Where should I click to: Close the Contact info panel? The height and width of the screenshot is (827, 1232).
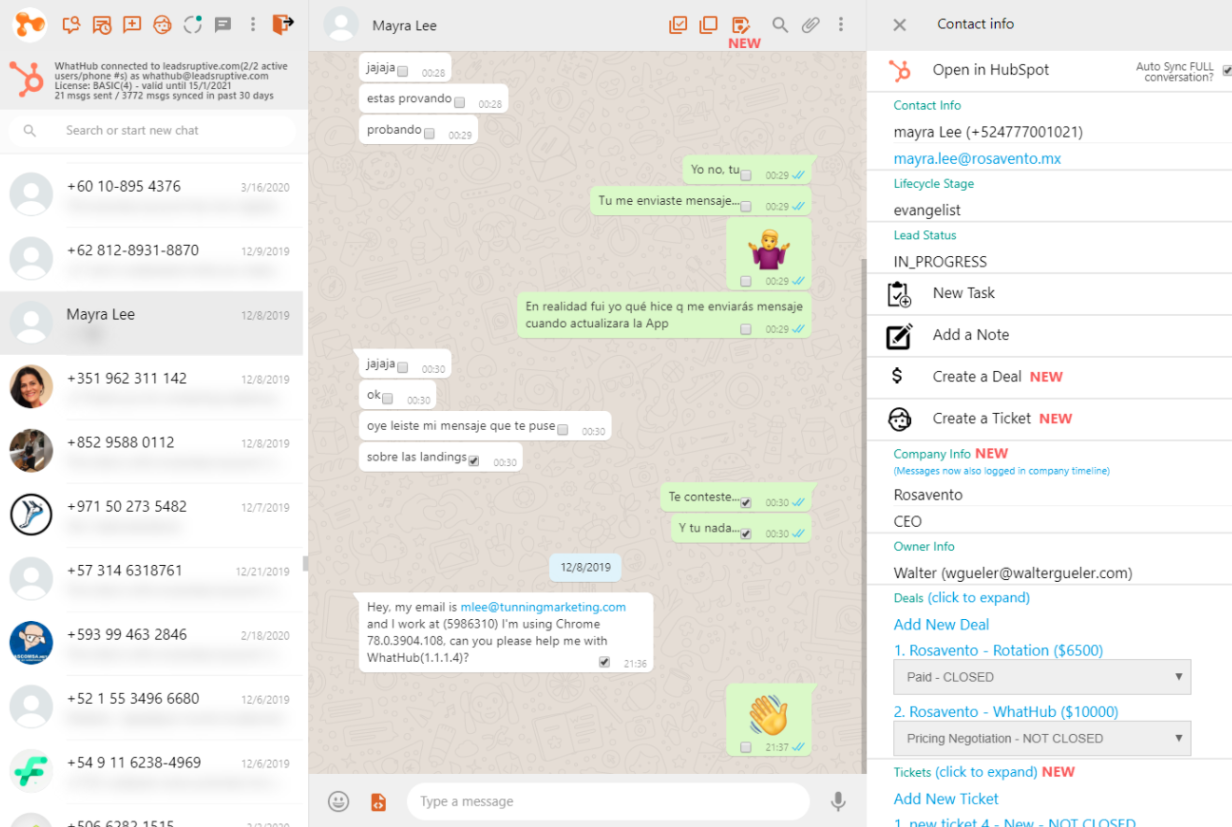pos(899,25)
